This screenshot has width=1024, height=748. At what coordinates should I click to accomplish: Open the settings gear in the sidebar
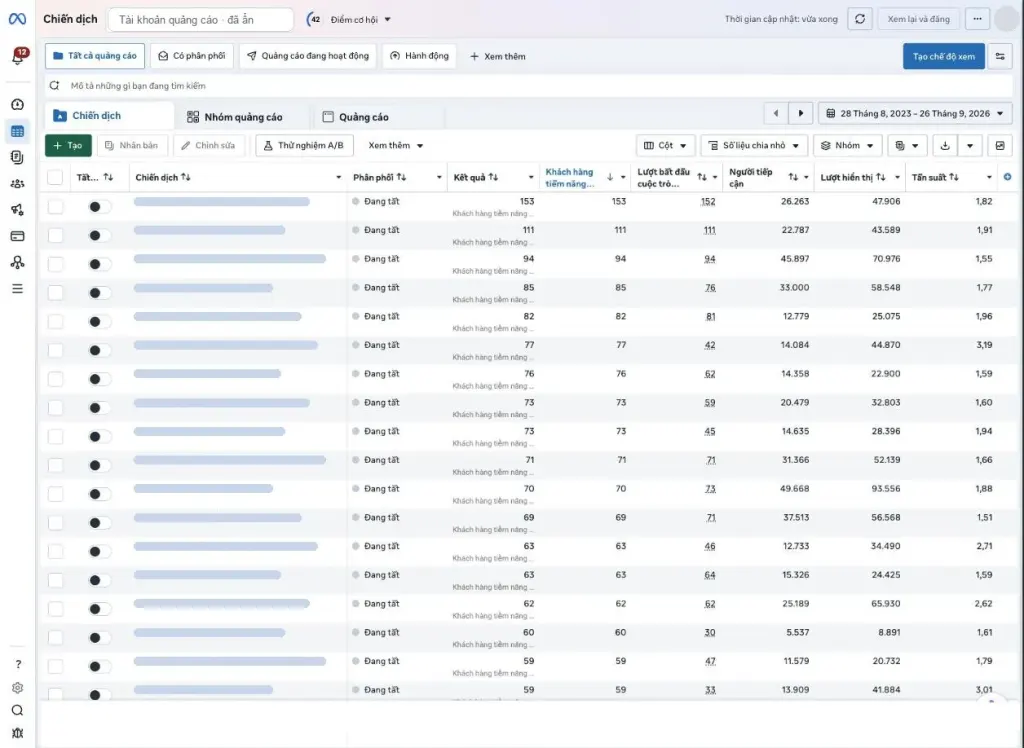coord(18,687)
